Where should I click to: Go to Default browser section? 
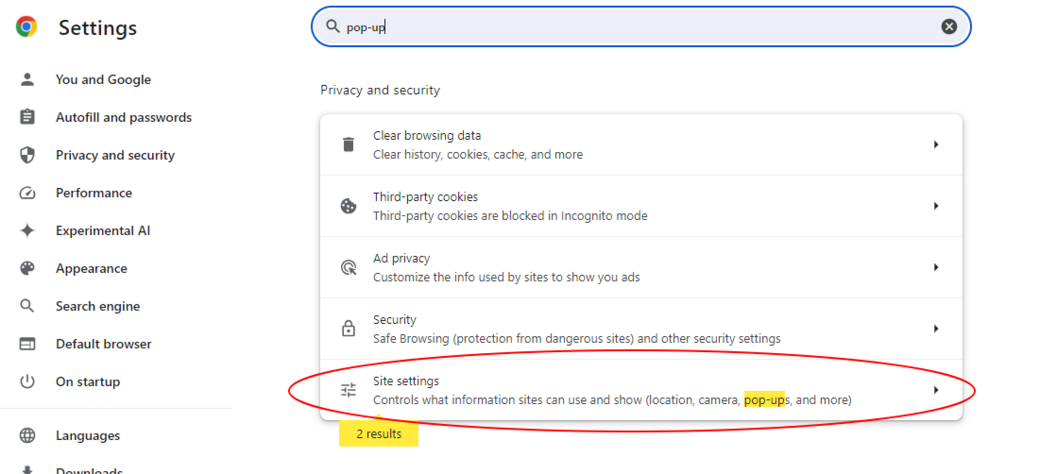point(103,344)
